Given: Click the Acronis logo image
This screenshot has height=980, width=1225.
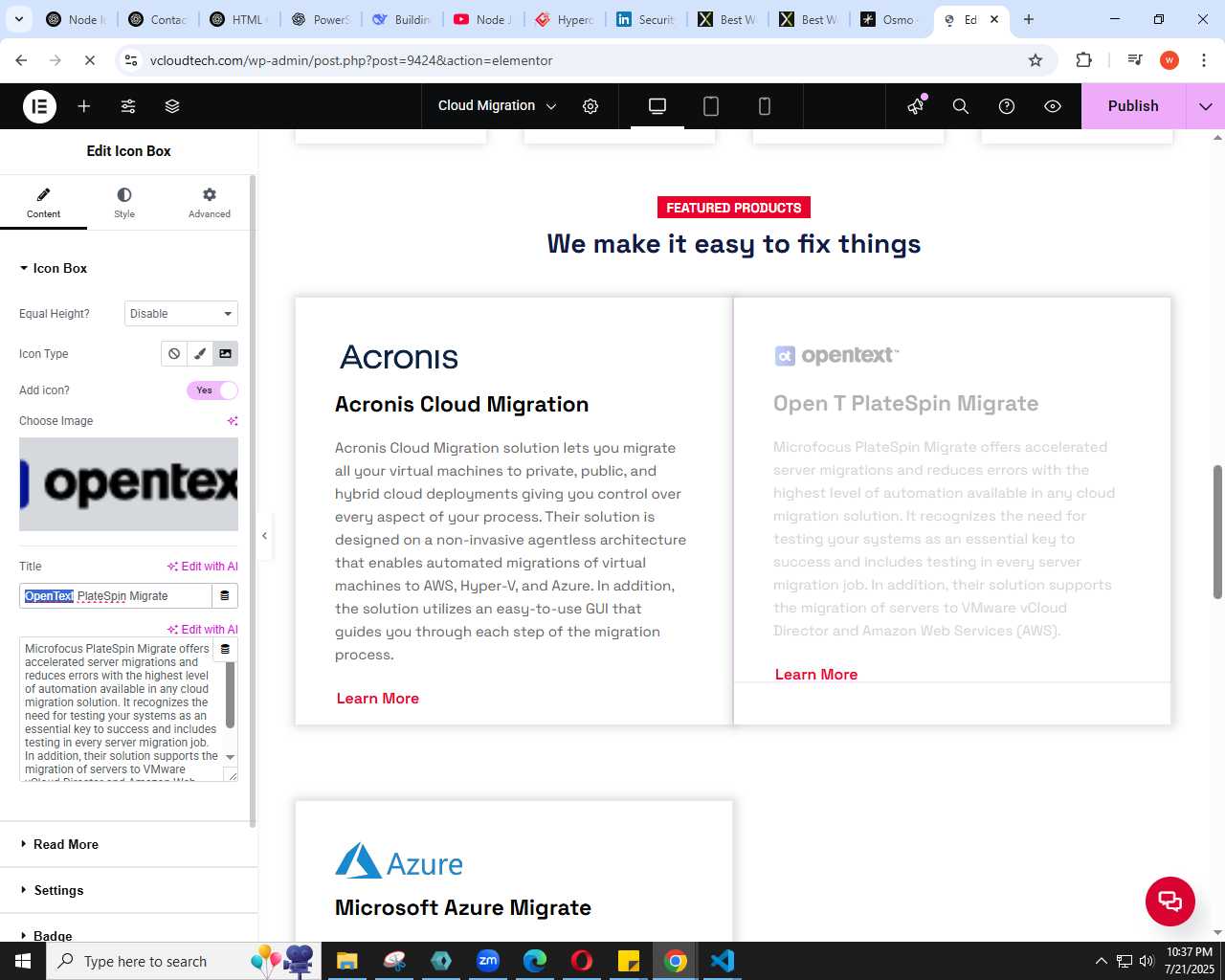Looking at the screenshot, I should [399, 357].
